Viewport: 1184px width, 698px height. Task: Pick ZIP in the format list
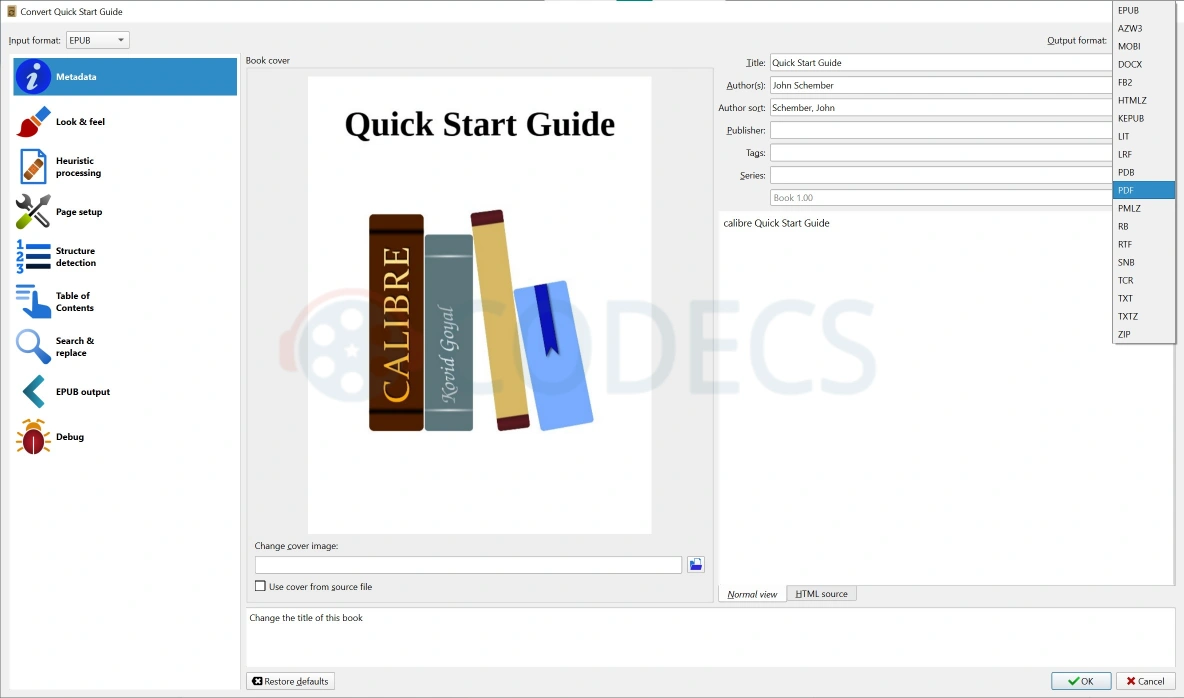tap(1143, 335)
